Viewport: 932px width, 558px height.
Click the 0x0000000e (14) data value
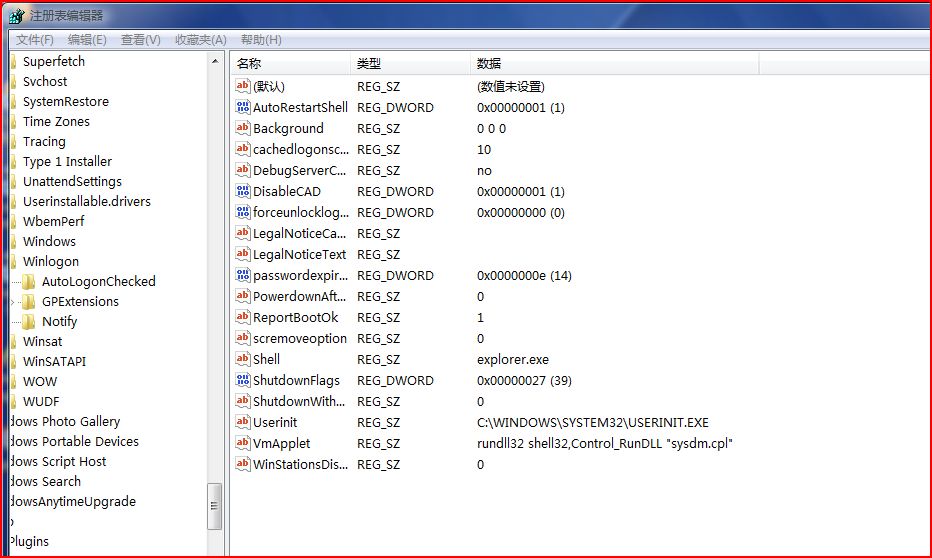[x=524, y=276]
